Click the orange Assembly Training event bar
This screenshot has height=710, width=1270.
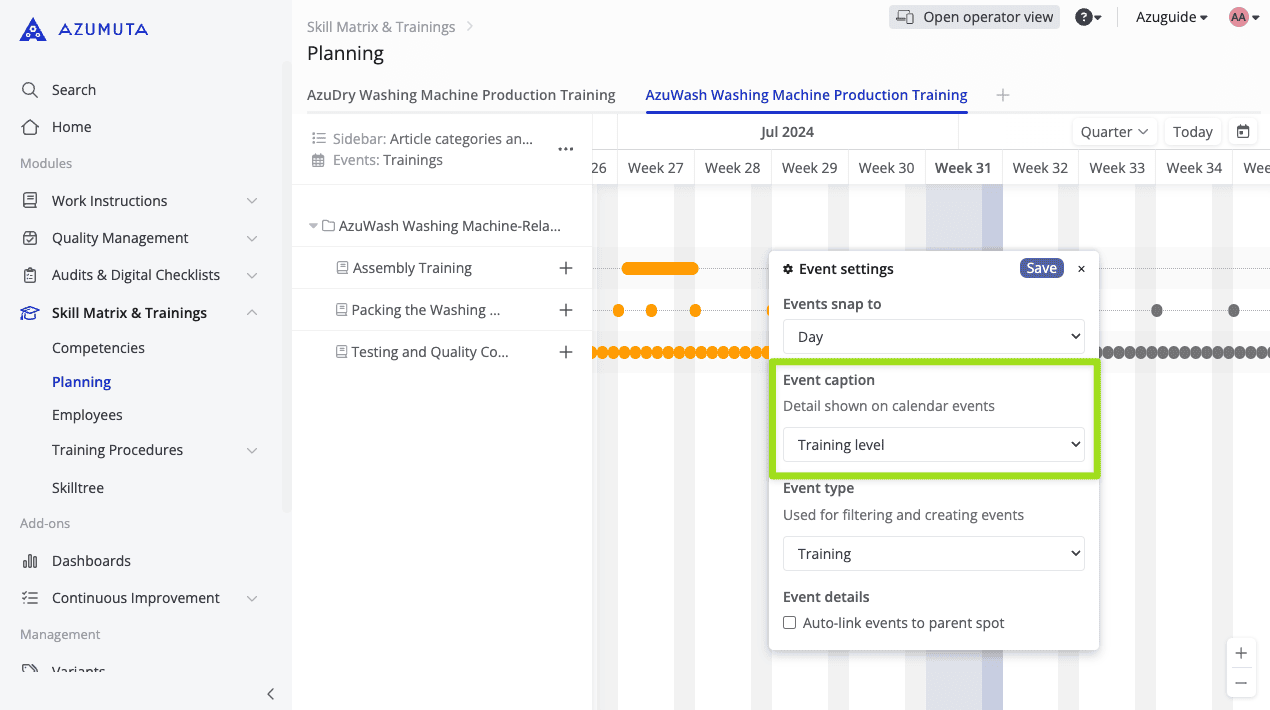660,268
